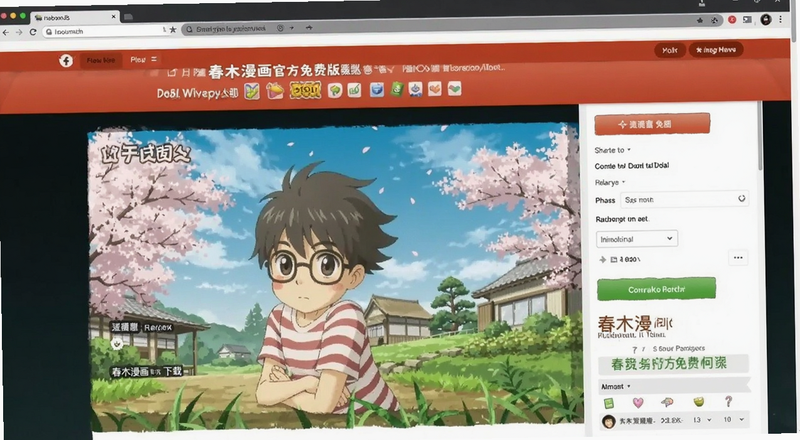The width and height of the screenshot is (800, 440).
Task: Click the blue download icon in banner
Action: [x=415, y=89]
